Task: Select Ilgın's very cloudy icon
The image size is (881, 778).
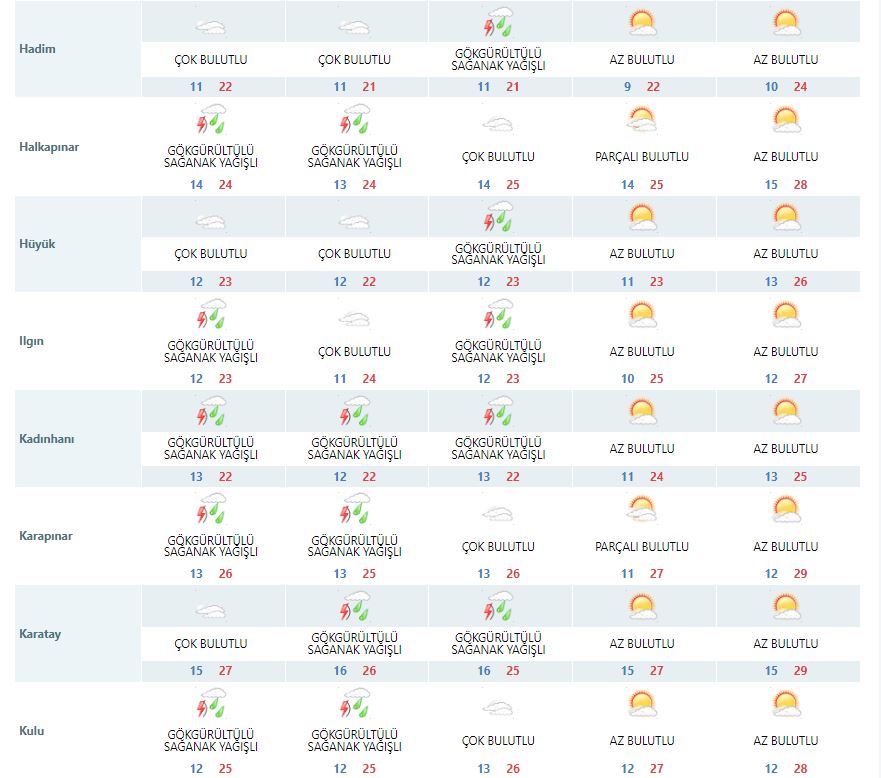Action: tap(355, 318)
